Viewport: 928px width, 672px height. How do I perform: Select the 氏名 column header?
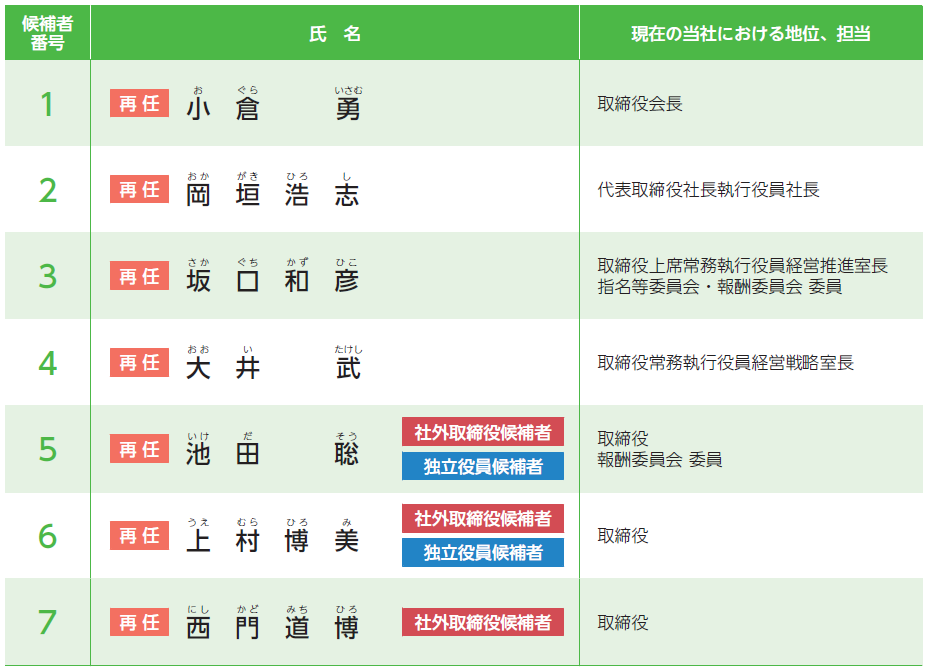pyautogui.click(x=335, y=33)
